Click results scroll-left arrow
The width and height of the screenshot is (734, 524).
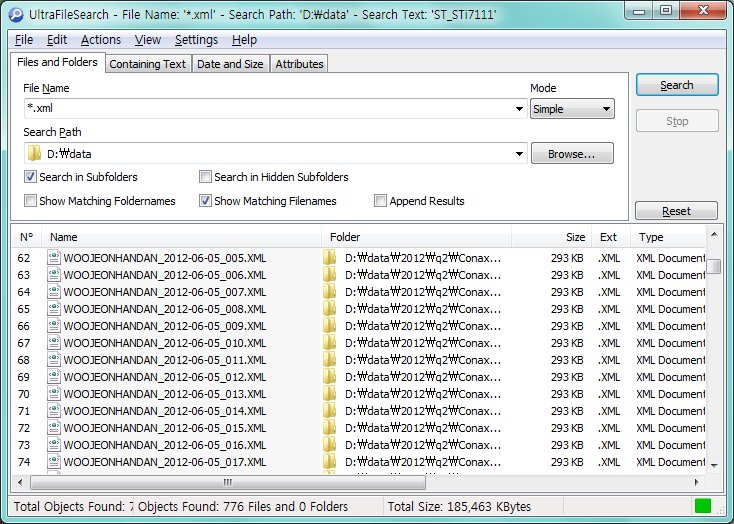coord(20,482)
